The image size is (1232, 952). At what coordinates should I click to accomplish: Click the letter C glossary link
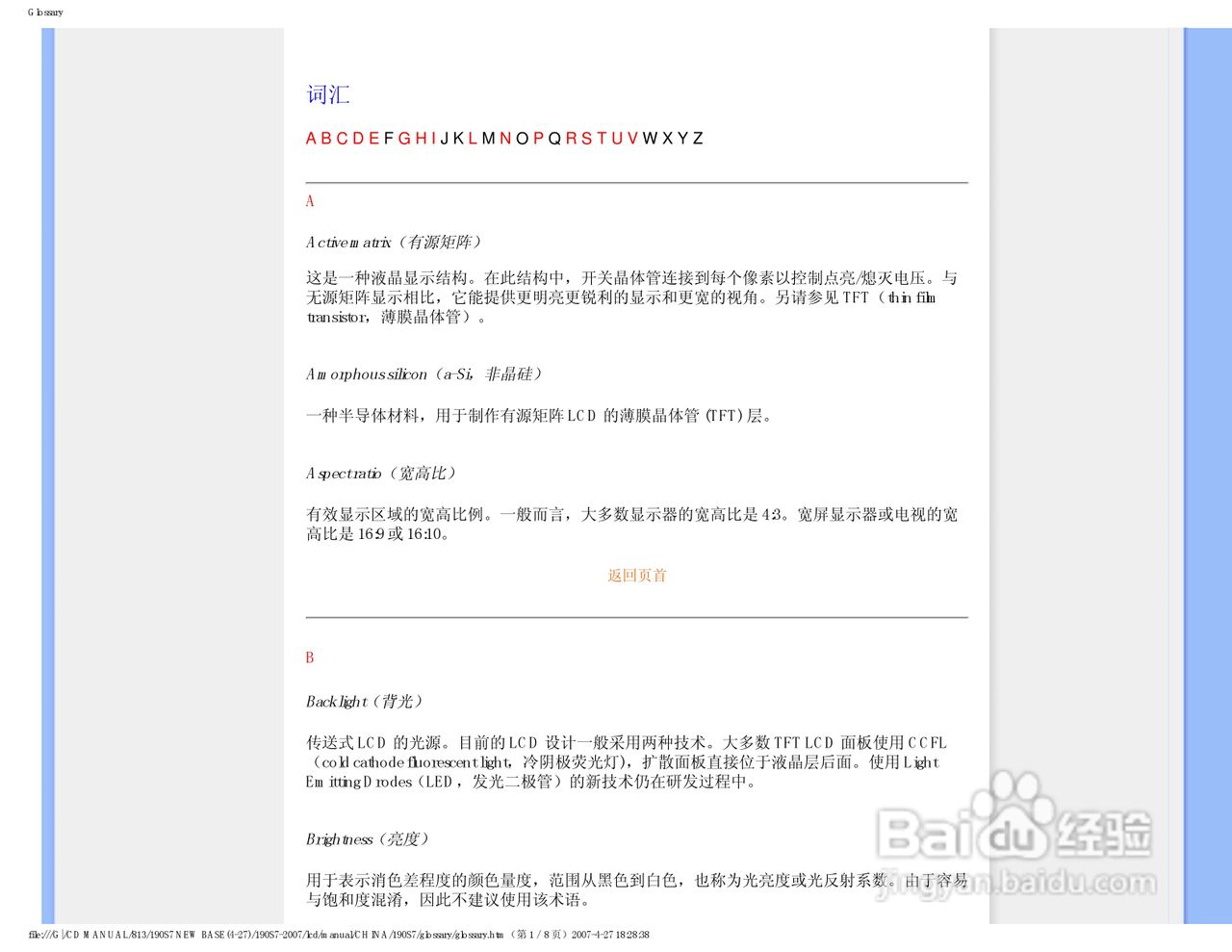click(x=343, y=139)
